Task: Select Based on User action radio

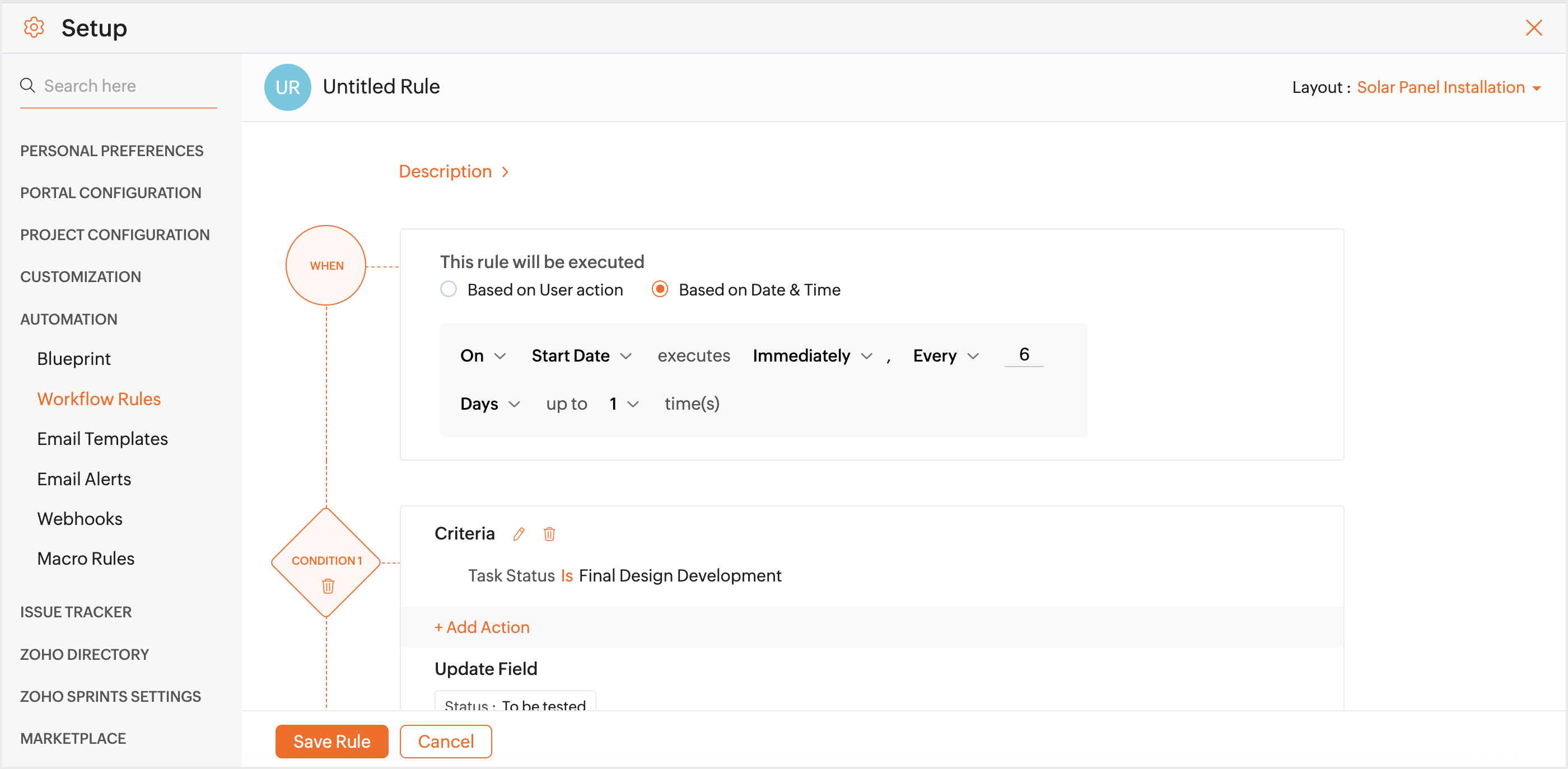Action: pyautogui.click(x=449, y=289)
